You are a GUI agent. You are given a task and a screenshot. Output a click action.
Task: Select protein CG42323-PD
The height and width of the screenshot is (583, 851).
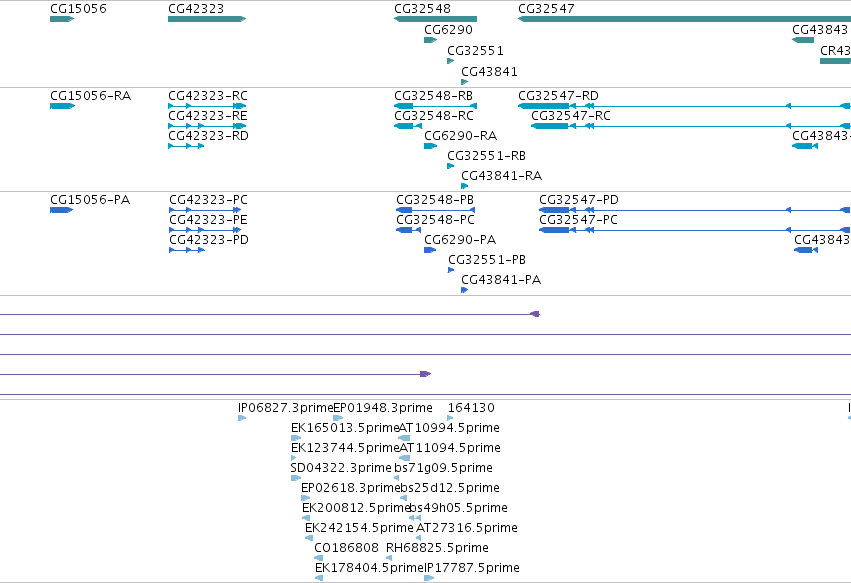187,250
